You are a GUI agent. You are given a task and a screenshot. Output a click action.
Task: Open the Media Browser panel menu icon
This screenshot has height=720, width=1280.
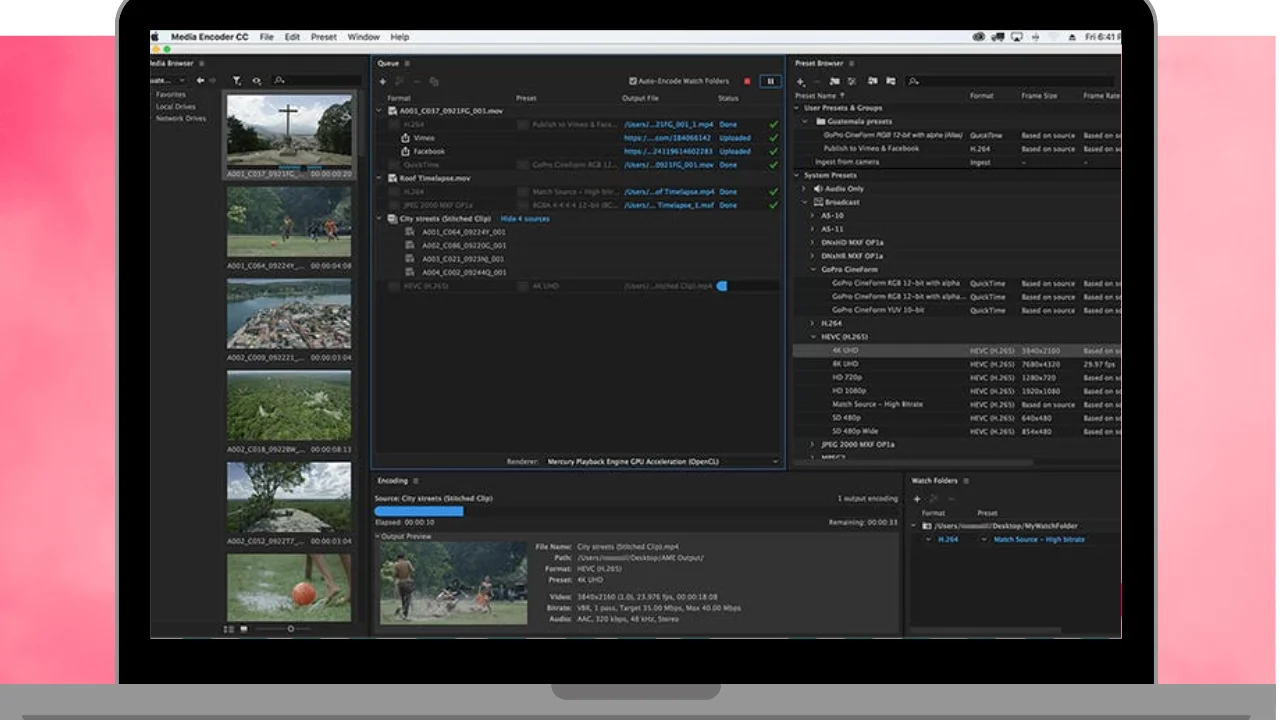[x=201, y=63]
